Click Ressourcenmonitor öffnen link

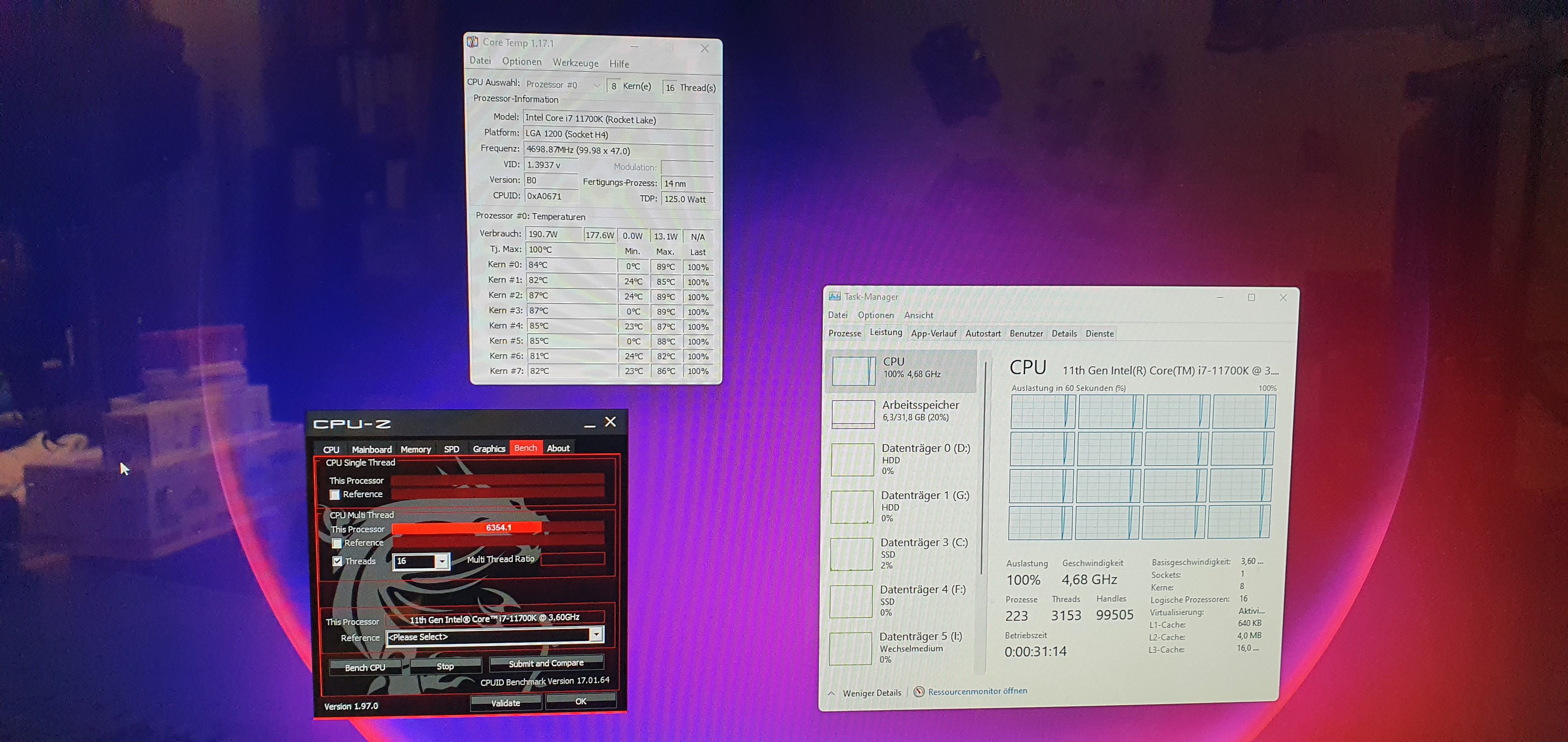978,691
